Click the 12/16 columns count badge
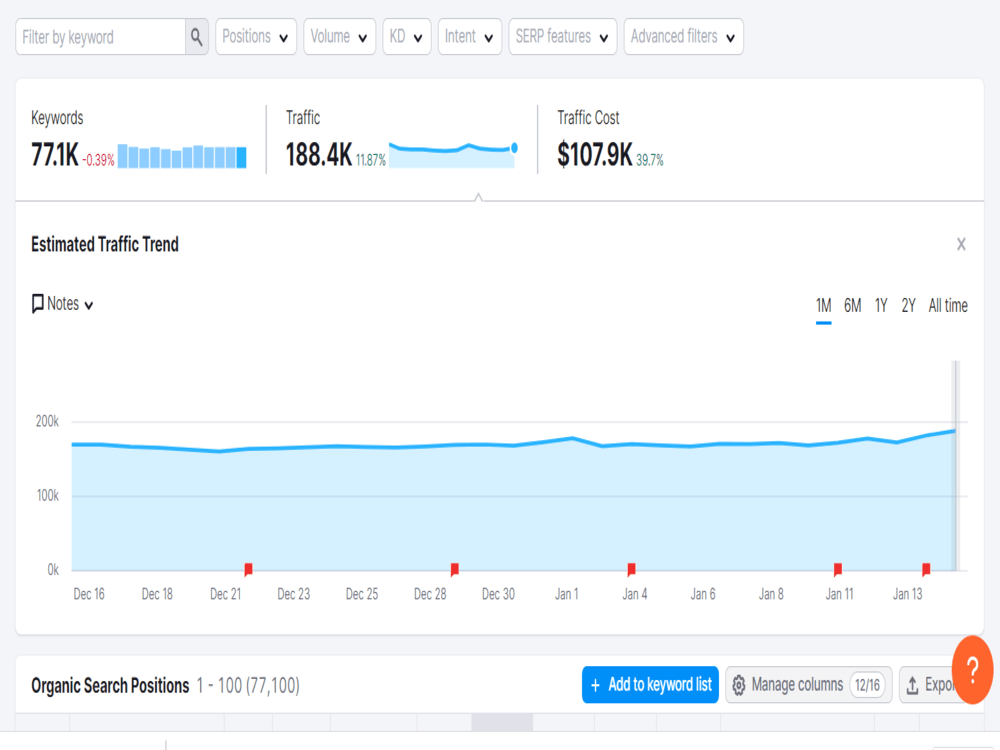Image resolution: width=1000 pixels, height=750 pixels. (x=867, y=685)
